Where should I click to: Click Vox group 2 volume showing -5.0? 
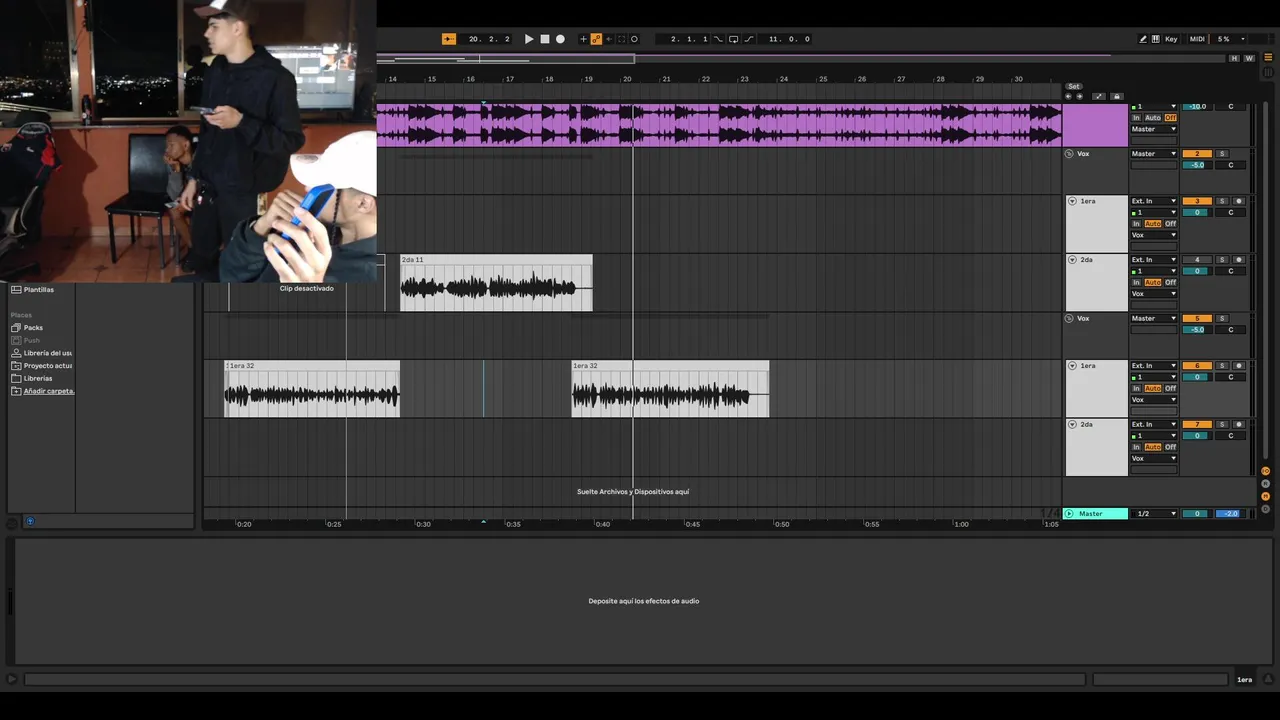(1197, 165)
